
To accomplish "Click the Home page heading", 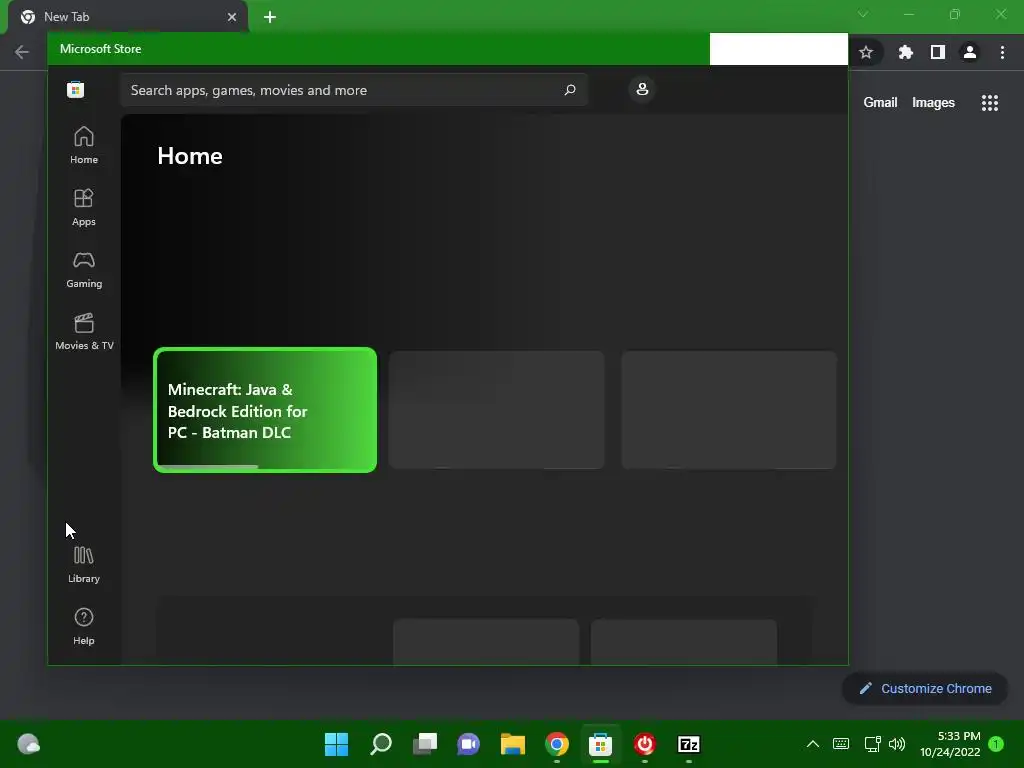I will [190, 156].
